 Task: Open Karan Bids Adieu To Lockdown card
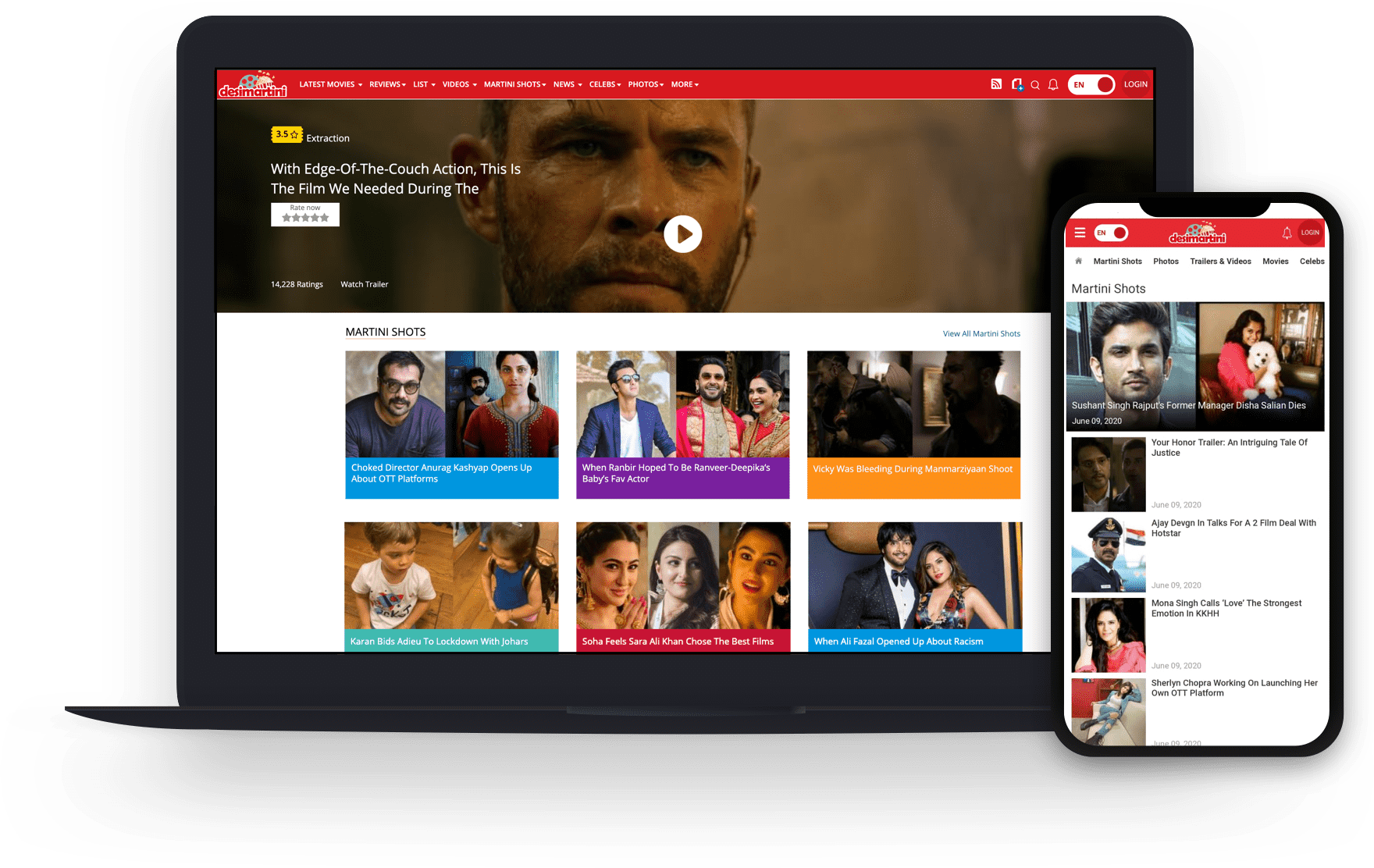click(452, 586)
